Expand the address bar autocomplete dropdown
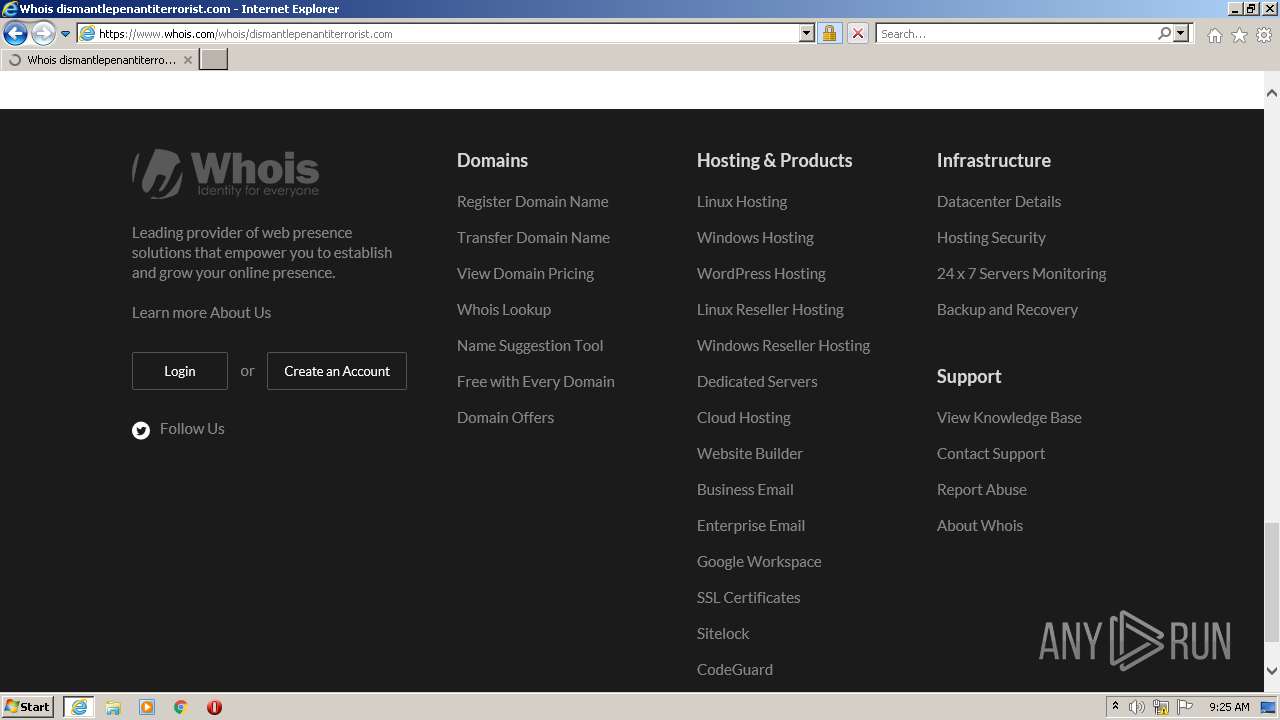 click(x=807, y=34)
